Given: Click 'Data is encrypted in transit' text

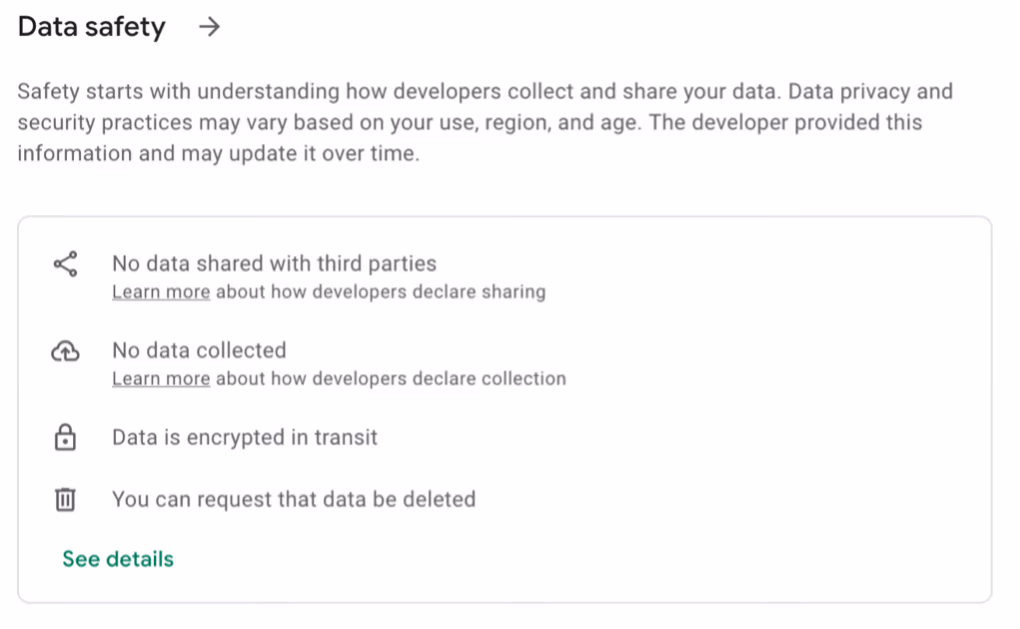Looking at the screenshot, I should (244, 437).
